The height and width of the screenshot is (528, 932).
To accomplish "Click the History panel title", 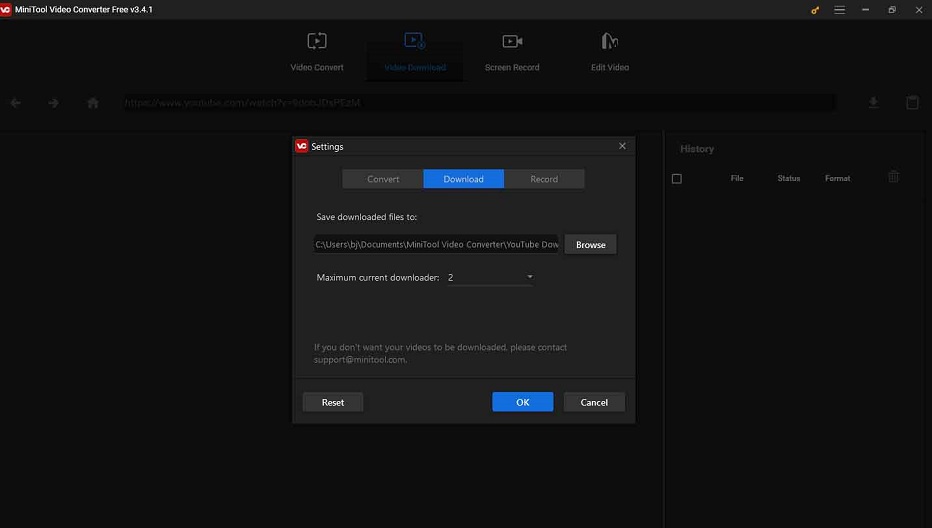I will coord(697,149).
